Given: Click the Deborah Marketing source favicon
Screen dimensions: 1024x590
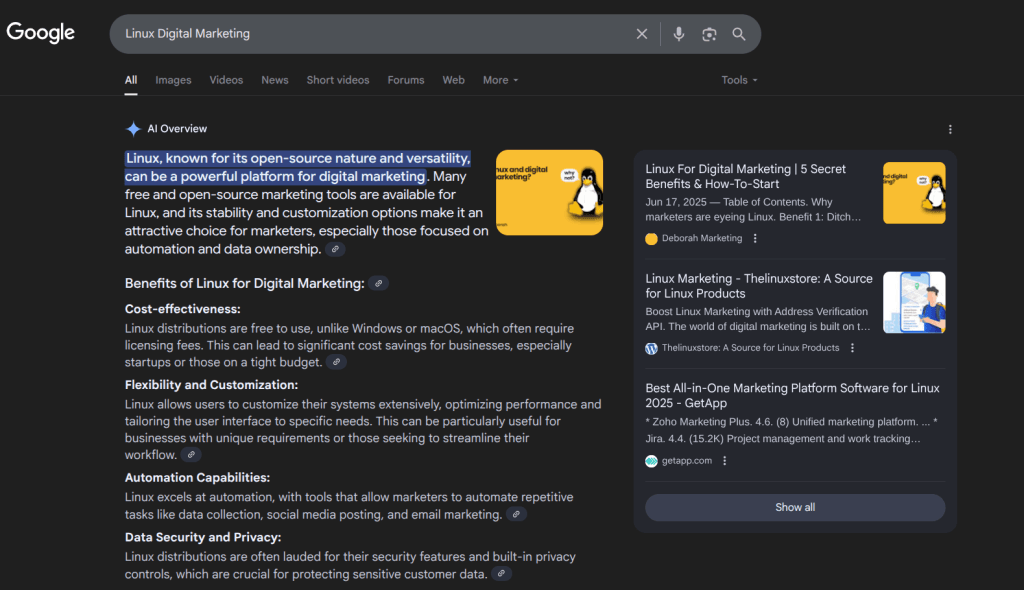Looking at the screenshot, I should (650, 238).
